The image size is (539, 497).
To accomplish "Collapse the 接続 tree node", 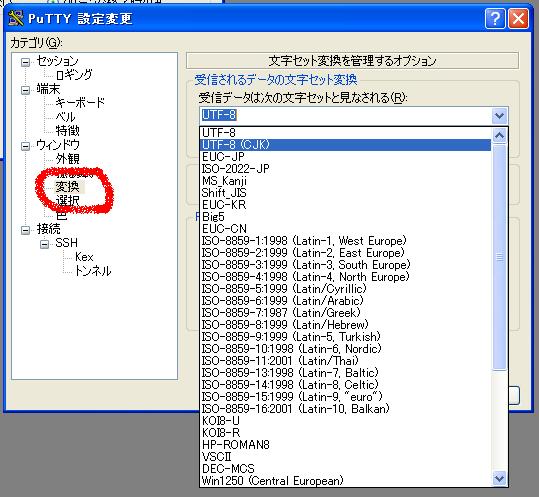I will [x=25, y=230].
